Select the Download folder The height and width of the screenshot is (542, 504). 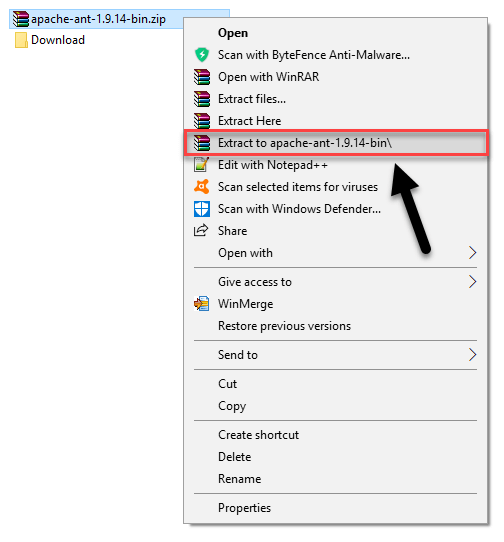[50, 40]
